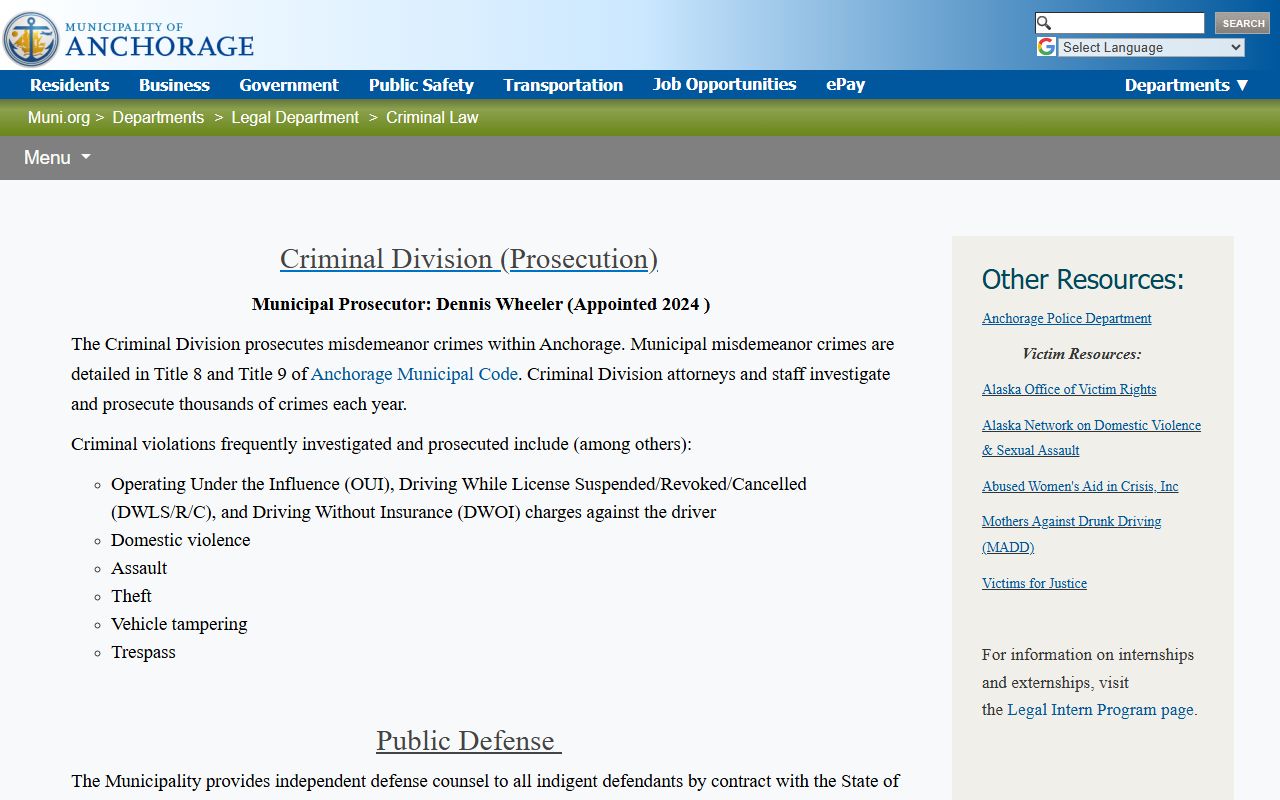Click inside the site search text box
This screenshot has height=800, width=1280.
(x=1128, y=23)
